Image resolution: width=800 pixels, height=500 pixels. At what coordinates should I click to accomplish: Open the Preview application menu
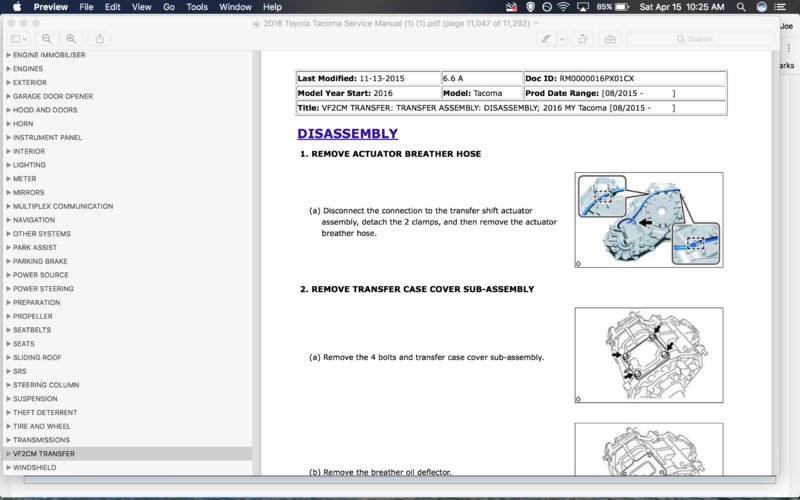click(x=51, y=7)
